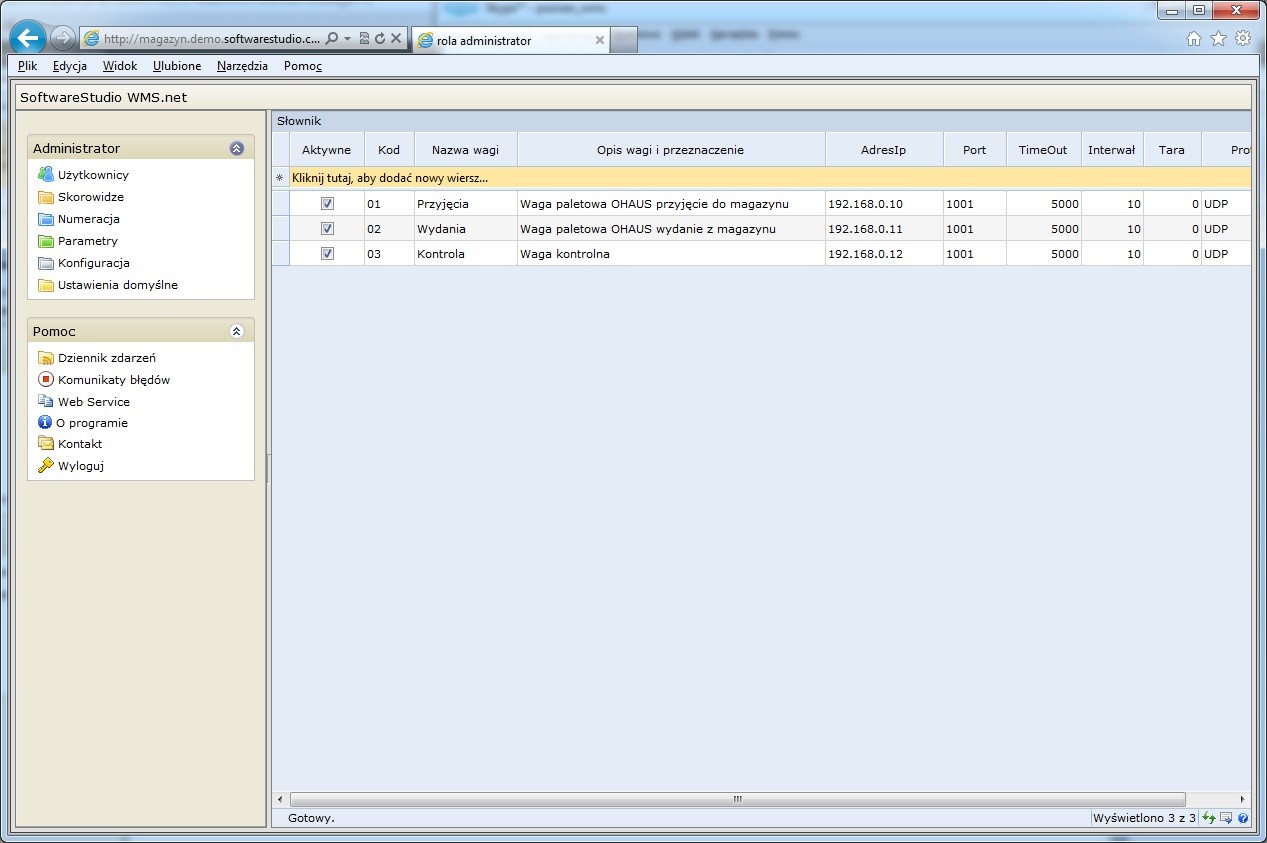
Task: Click the stop icon in address bar
Action: (396, 39)
